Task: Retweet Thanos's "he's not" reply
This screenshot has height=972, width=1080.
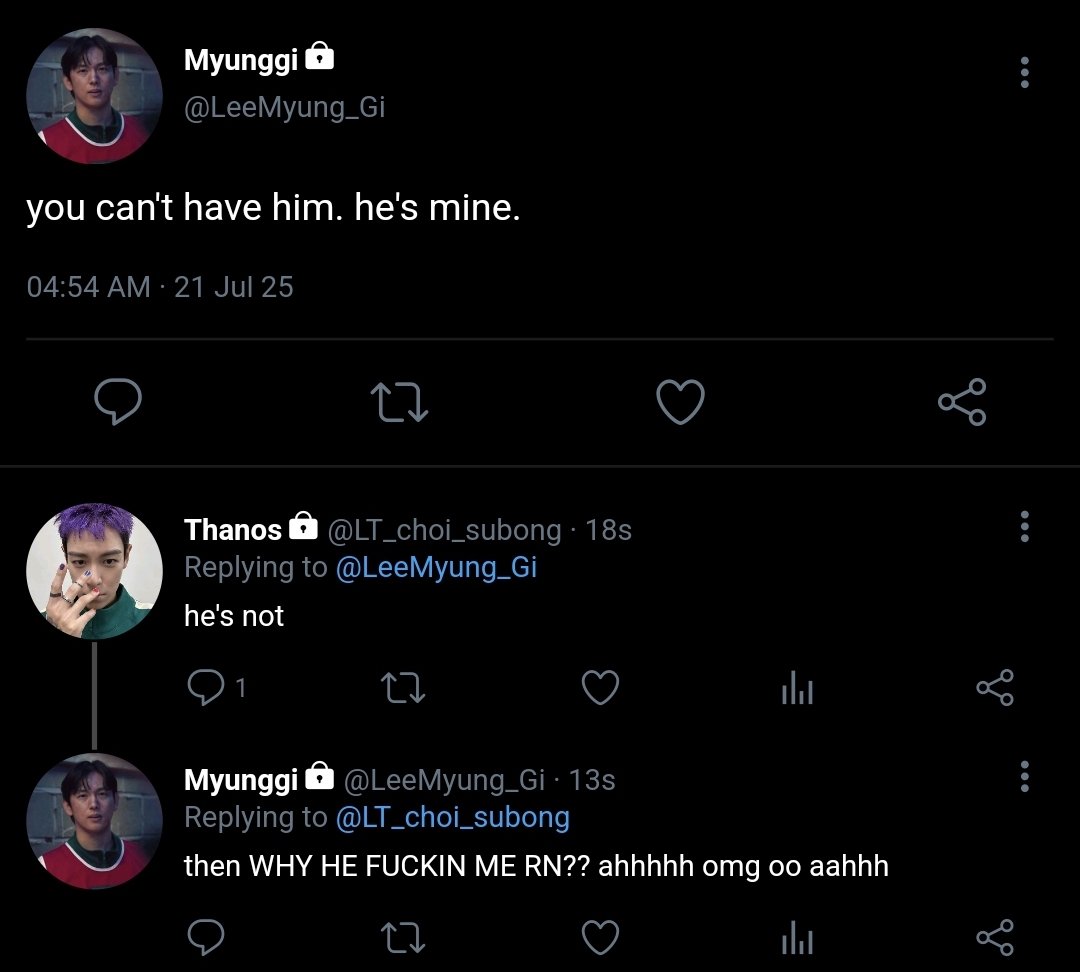Action: (402, 687)
